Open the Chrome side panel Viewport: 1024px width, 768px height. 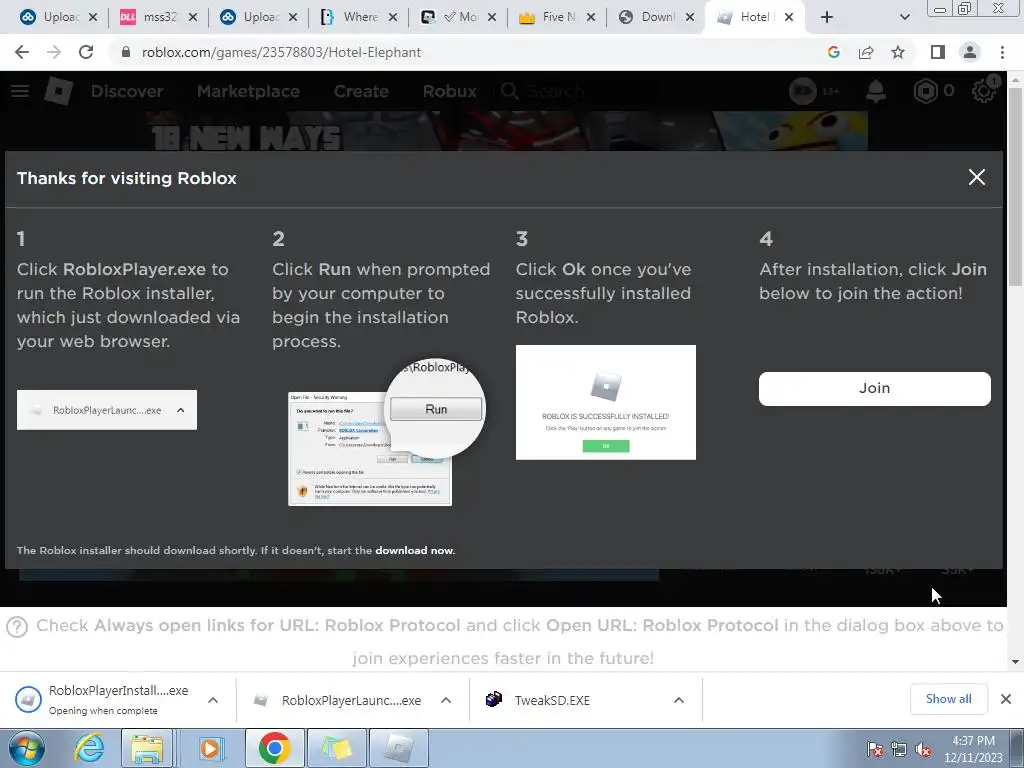point(938,52)
